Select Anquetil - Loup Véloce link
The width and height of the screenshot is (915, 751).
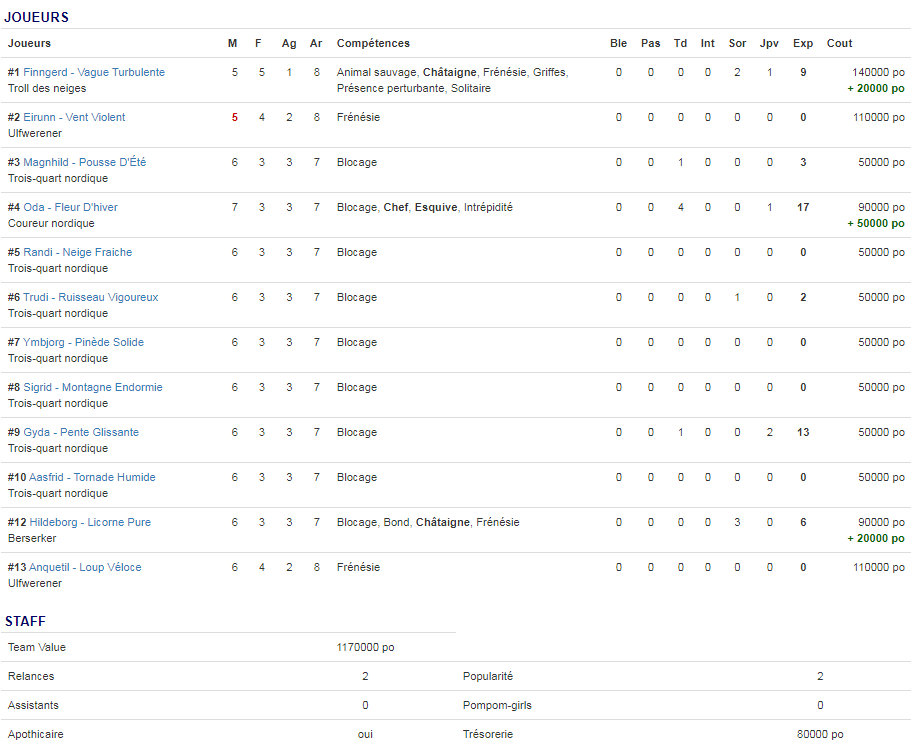[x=85, y=567]
